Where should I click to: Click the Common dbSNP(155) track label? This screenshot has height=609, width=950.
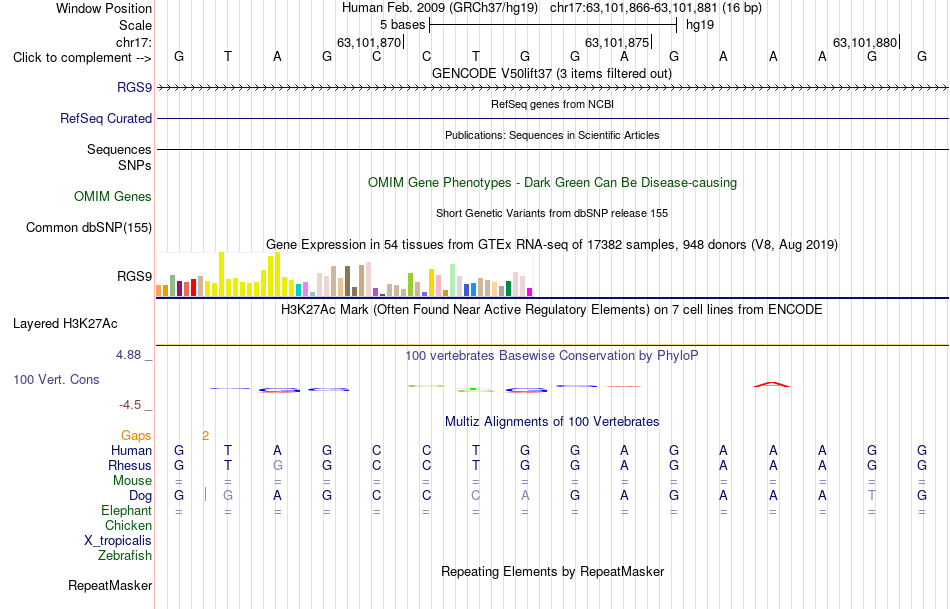(x=89, y=227)
